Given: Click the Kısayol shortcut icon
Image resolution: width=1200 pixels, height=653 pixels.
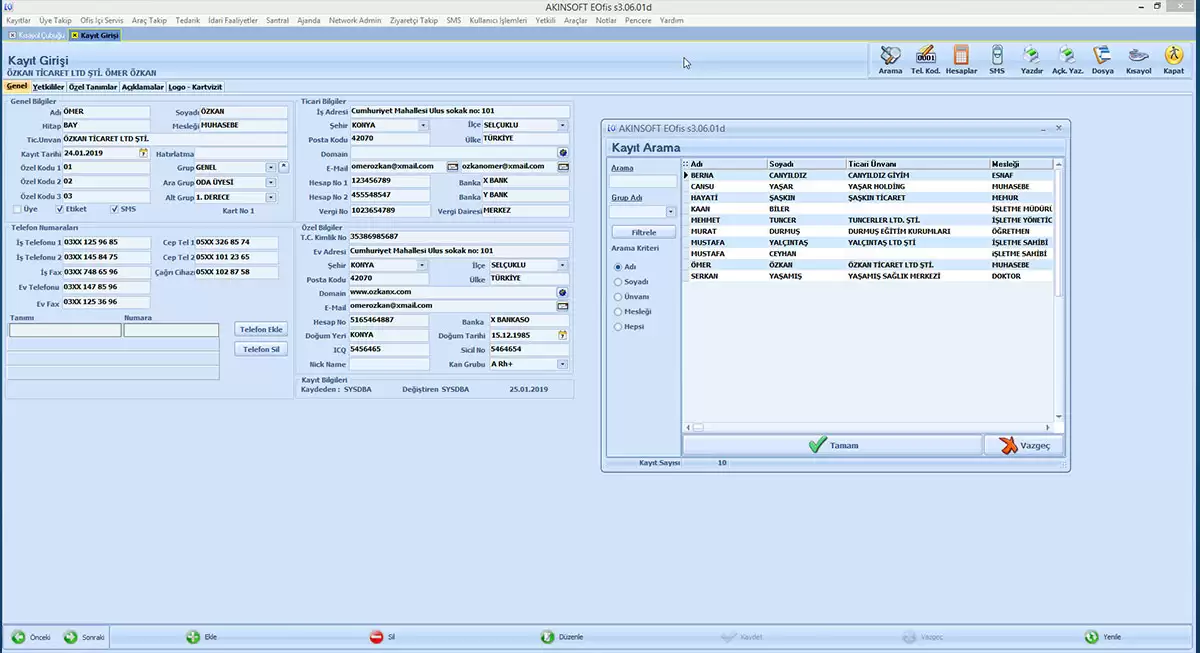Looking at the screenshot, I should point(1138,58).
